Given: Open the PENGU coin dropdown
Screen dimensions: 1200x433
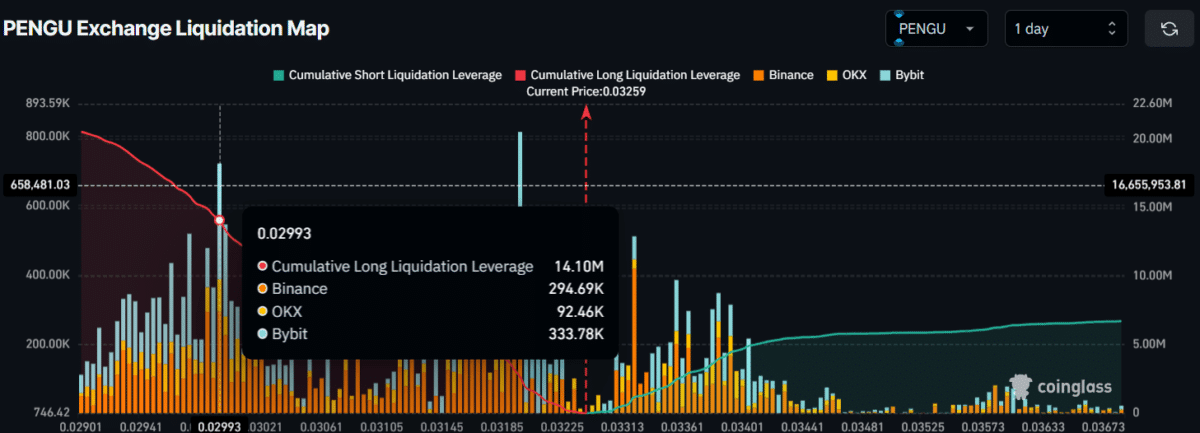Looking at the screenshot, I should pyautogui.click(x=937, y=28).
